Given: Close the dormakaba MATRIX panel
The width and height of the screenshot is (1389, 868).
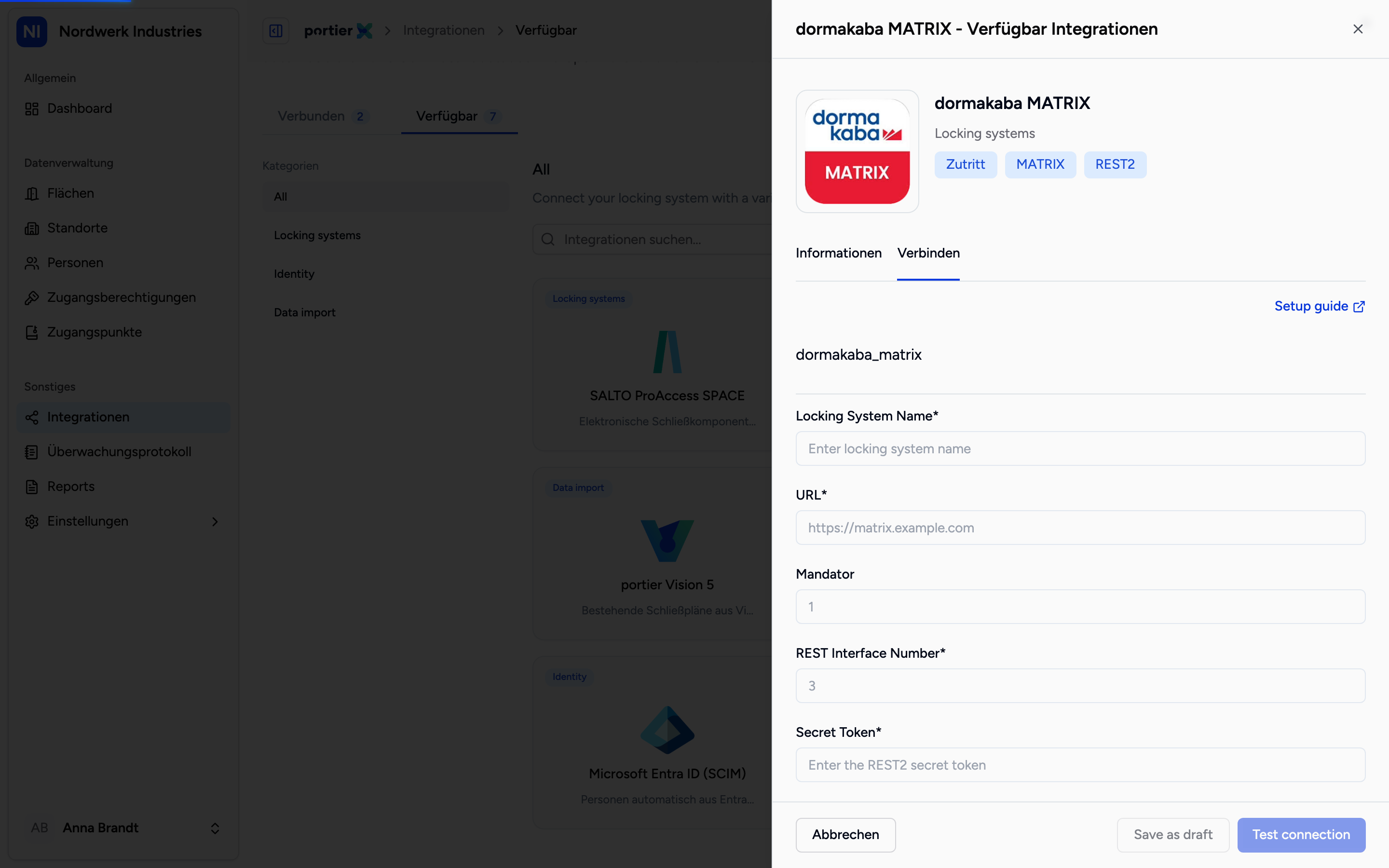Looking at the screenshot, I should click(x=1358, y=29).
